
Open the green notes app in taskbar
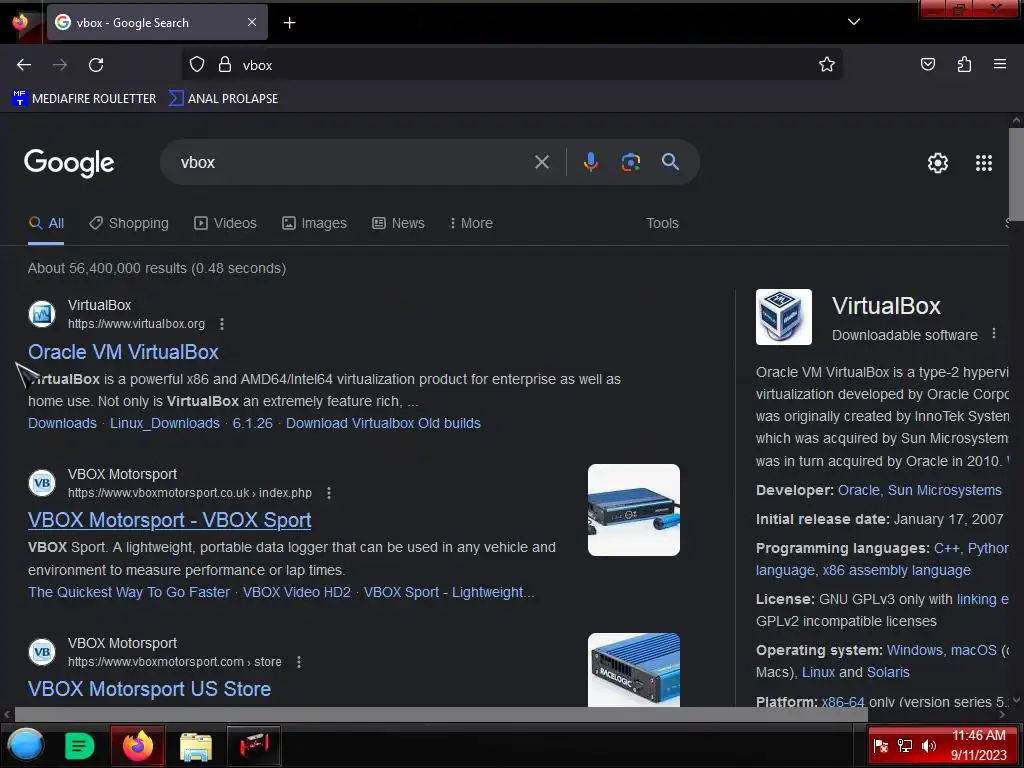pos(80,745)
